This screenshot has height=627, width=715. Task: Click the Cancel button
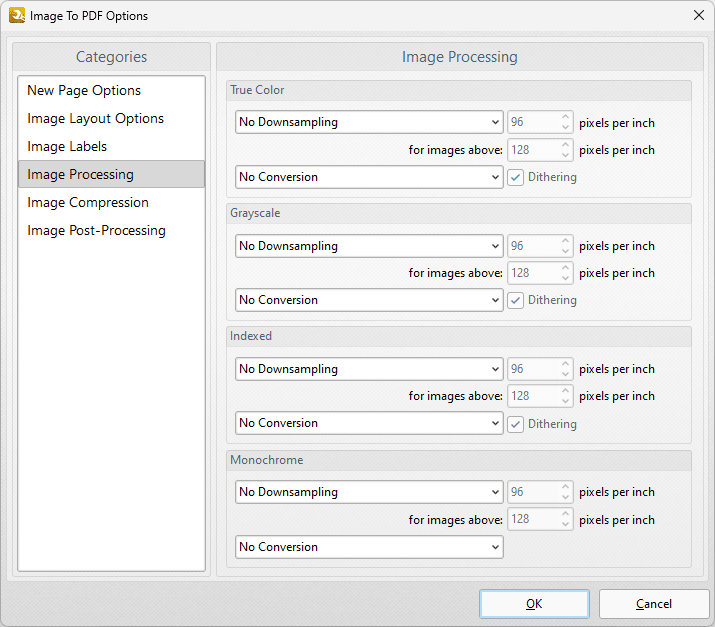pos(654,604)
